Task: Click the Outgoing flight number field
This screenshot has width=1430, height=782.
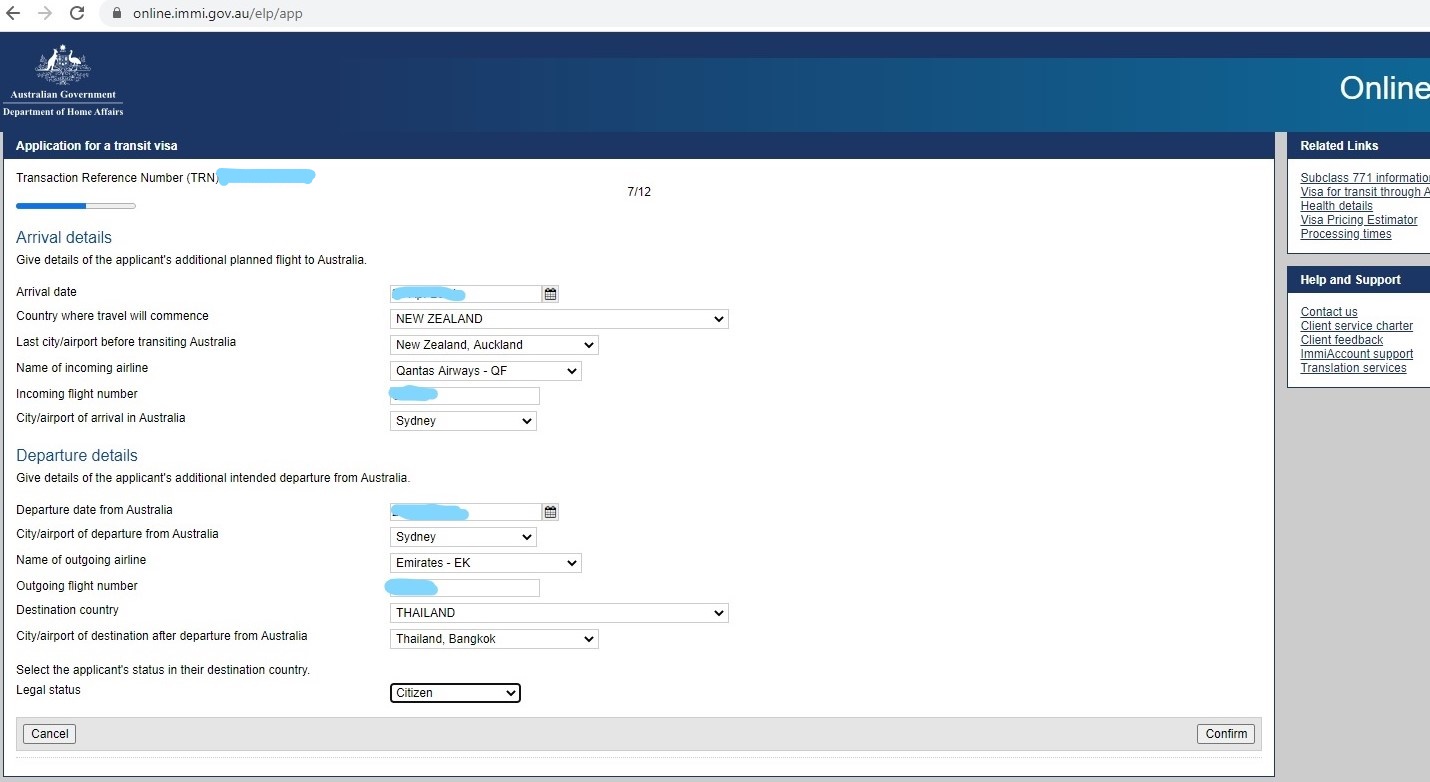Action: (465, 588)
